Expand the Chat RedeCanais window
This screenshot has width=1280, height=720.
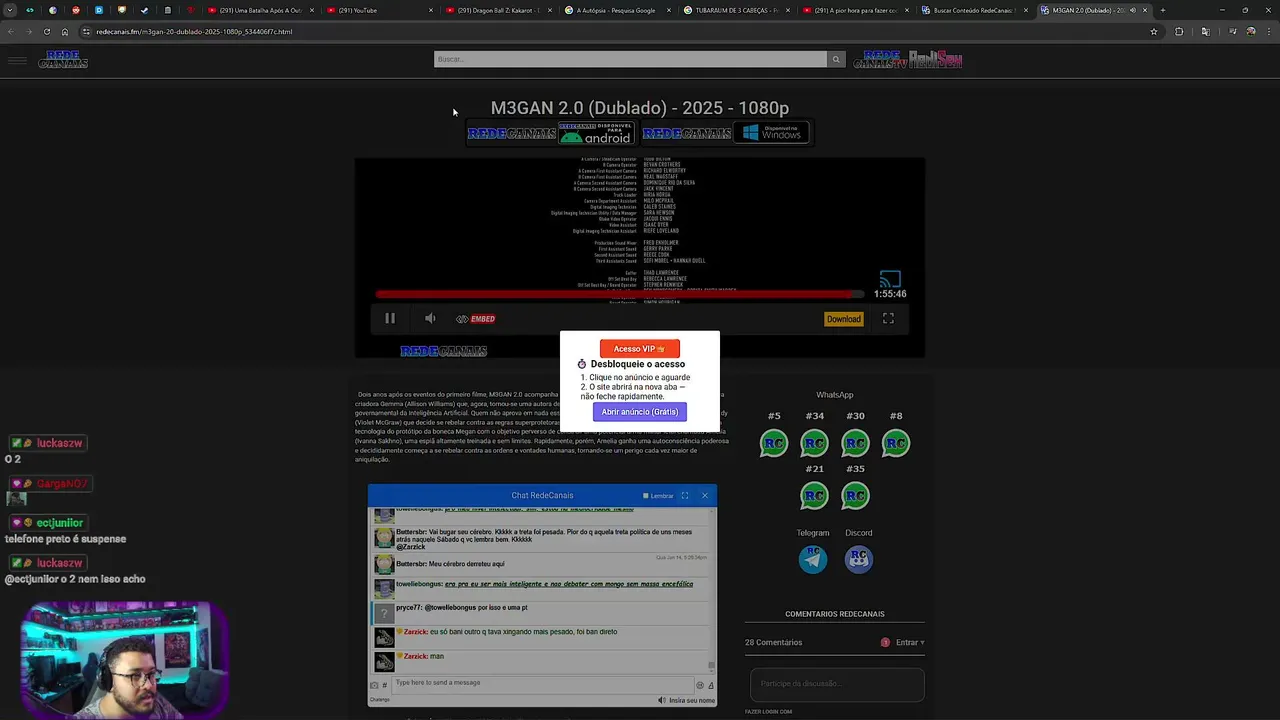click(x=685, y=496)
